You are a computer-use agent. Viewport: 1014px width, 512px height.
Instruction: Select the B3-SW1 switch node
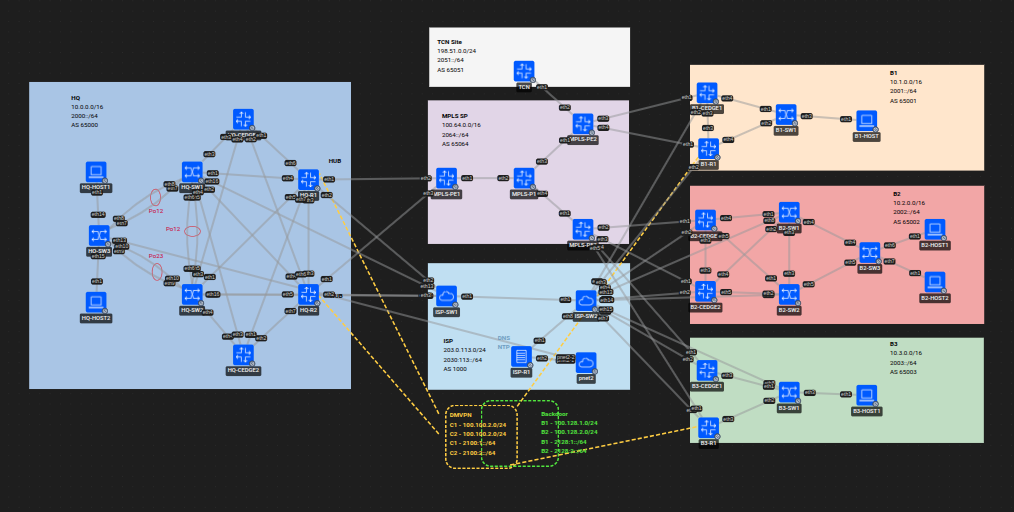789,392
